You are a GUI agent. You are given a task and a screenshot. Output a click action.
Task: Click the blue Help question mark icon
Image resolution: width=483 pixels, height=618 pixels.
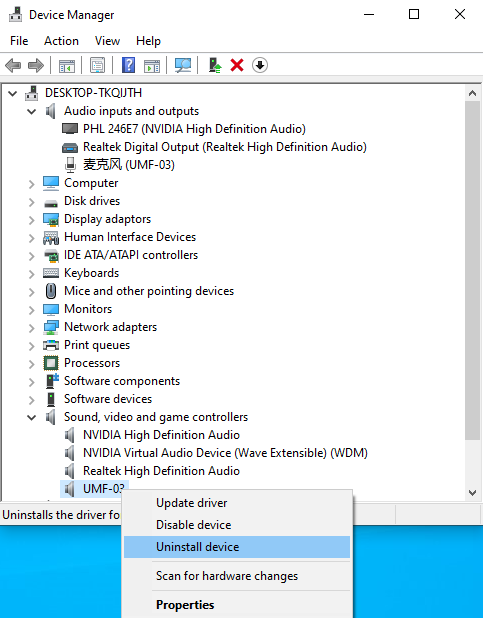pos(129,65)
